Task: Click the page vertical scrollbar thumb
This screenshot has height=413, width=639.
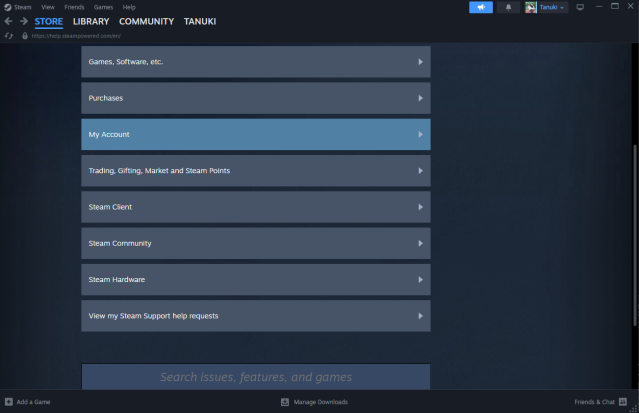Action: coord(635,235)
